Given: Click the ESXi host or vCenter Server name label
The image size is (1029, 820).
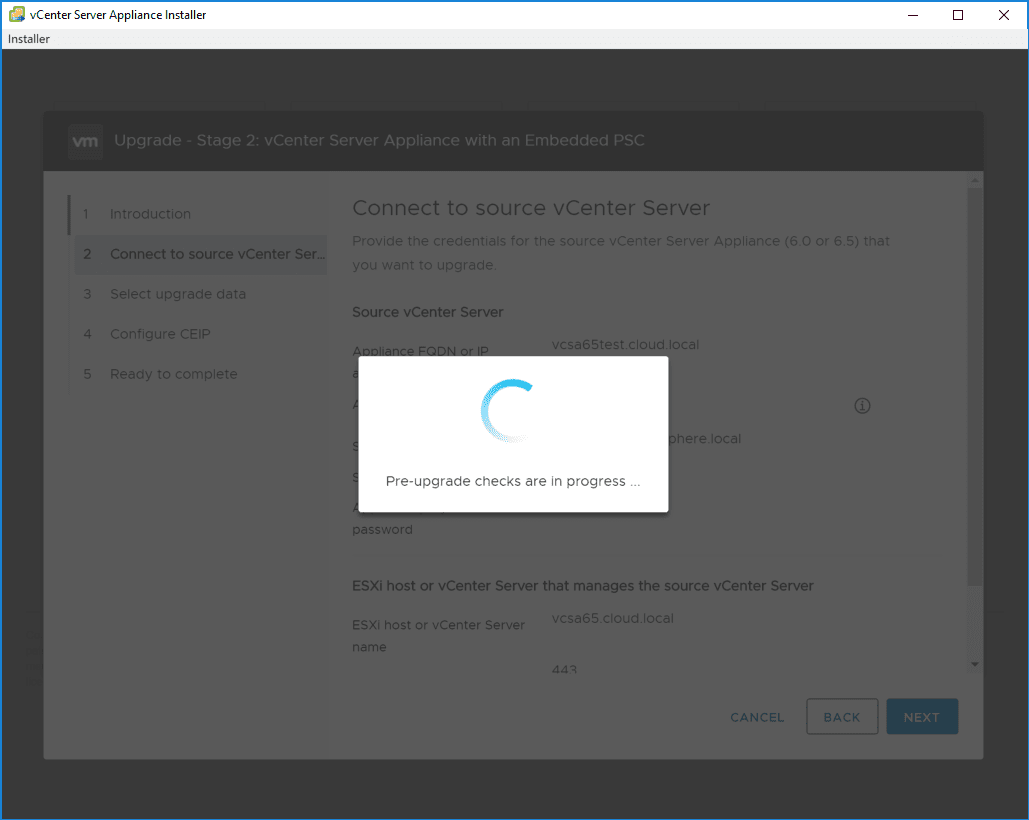Looking at the screenshot, I should [x=438, y=636].
